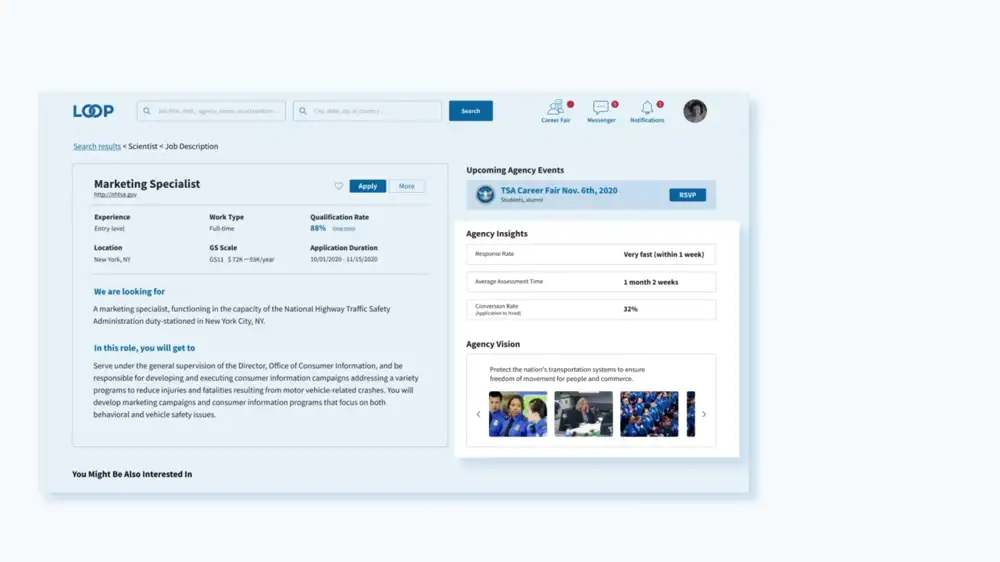Click the job title search field
The height and width of the screenshot is (562, 1000).
tap(211, 111)
